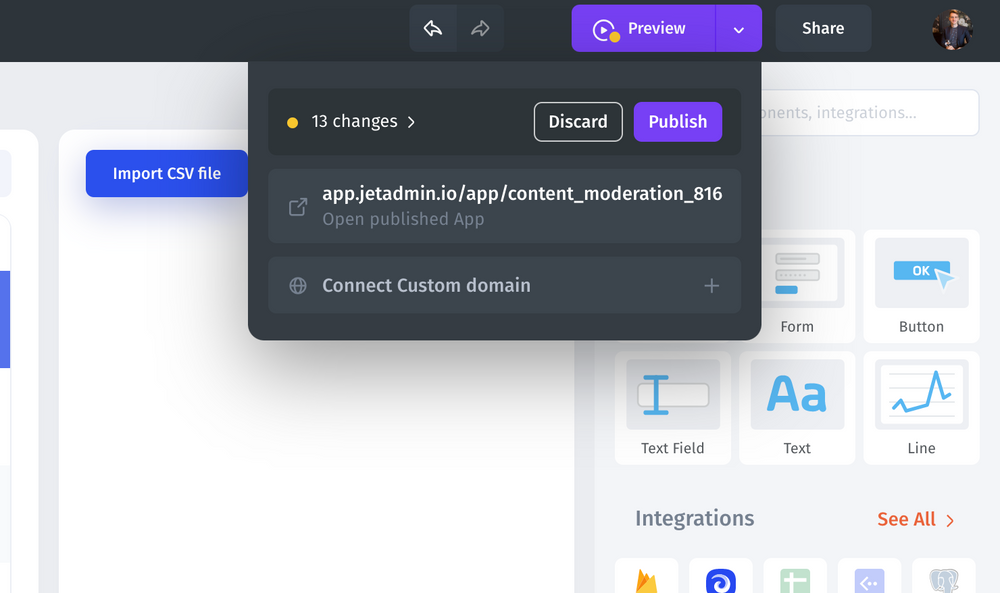The image size is (1000, 593).
Task: Click the globe icon on Connect Custom domain
Action: [x=296, y=285]
